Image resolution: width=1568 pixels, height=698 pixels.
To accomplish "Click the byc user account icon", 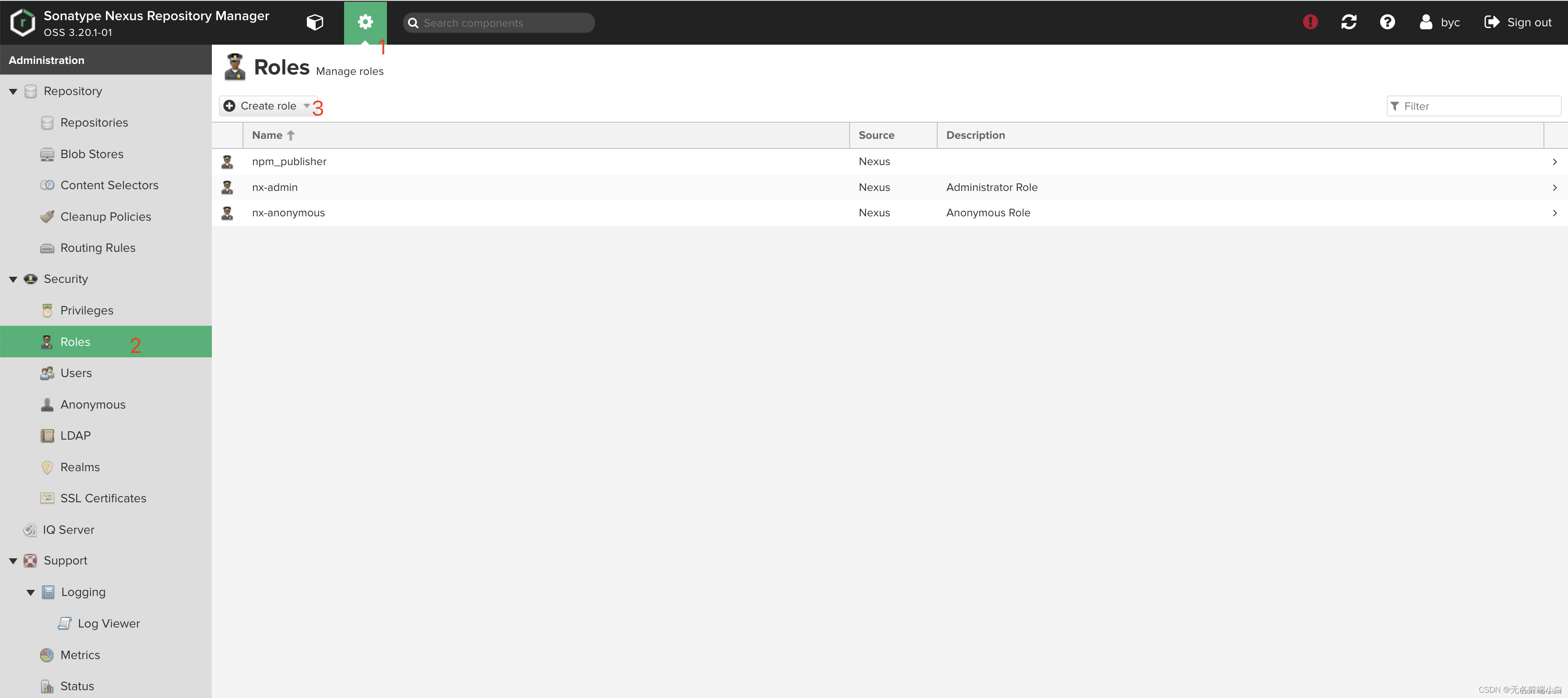I will point(1426,22).
